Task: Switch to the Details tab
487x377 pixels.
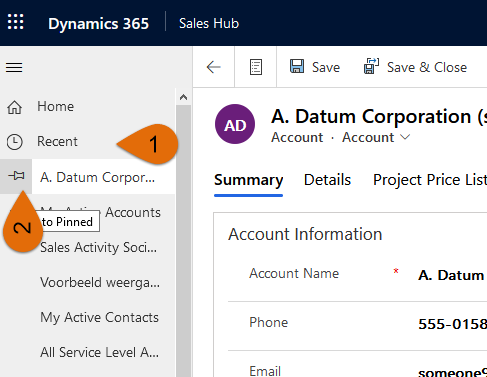Action: [x=327, y=180]
